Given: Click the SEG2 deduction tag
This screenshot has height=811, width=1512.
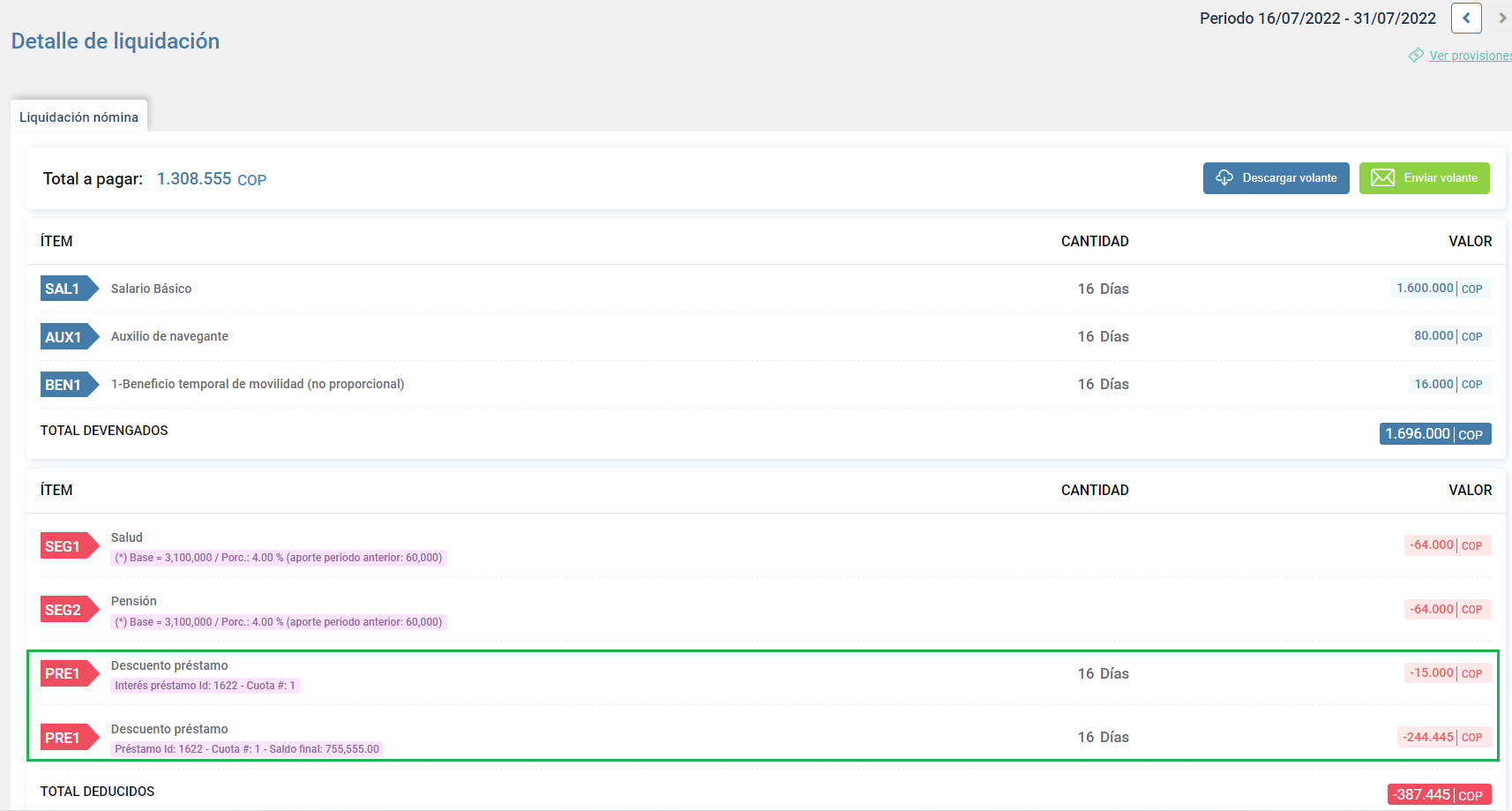Looking at the screenshot, I should click(70, 610).
